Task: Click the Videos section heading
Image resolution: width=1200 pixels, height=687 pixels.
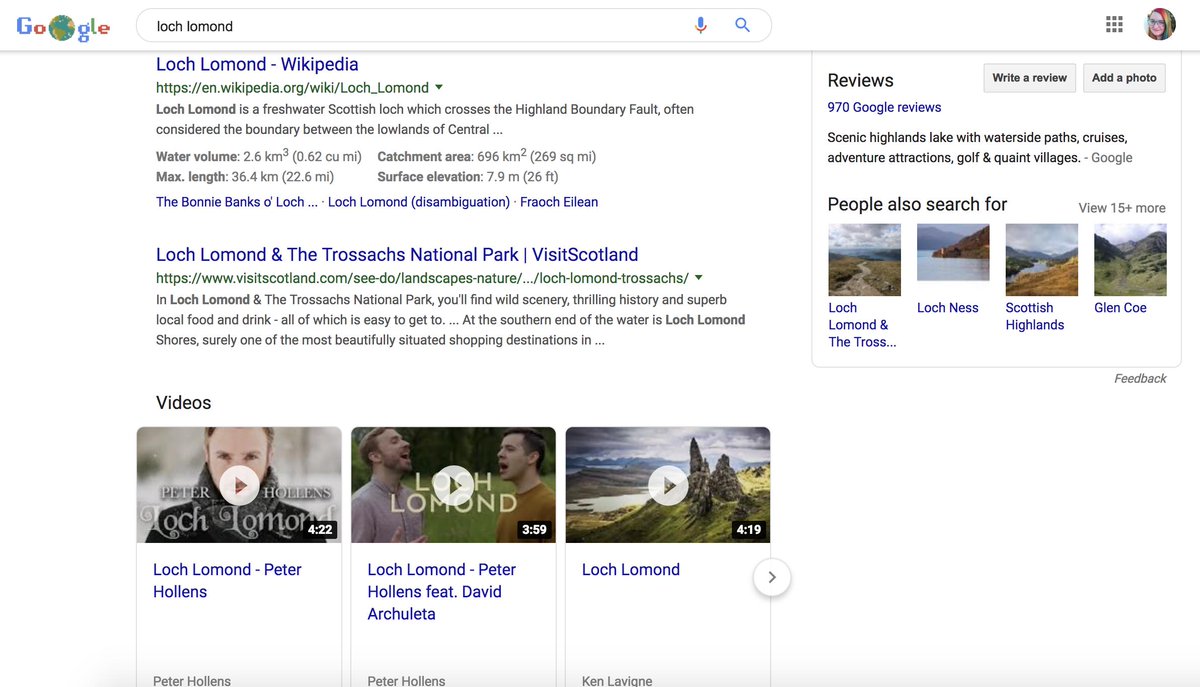Action: pyautogui.click(x=184, y=403)
